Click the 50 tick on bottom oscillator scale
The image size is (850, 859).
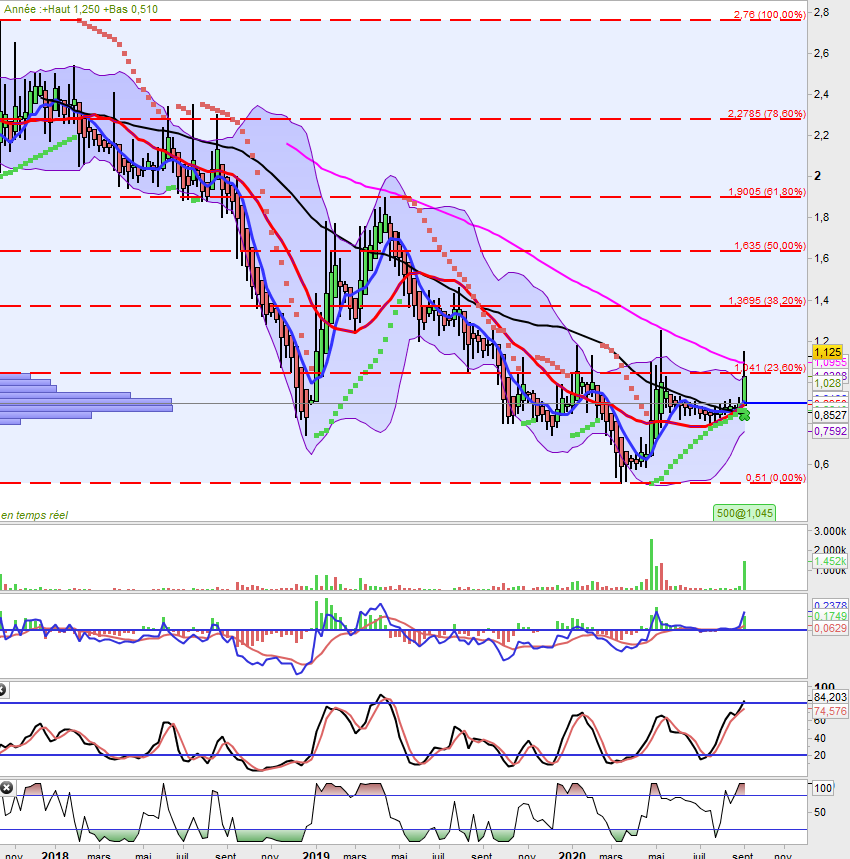(x=819, y=812)
